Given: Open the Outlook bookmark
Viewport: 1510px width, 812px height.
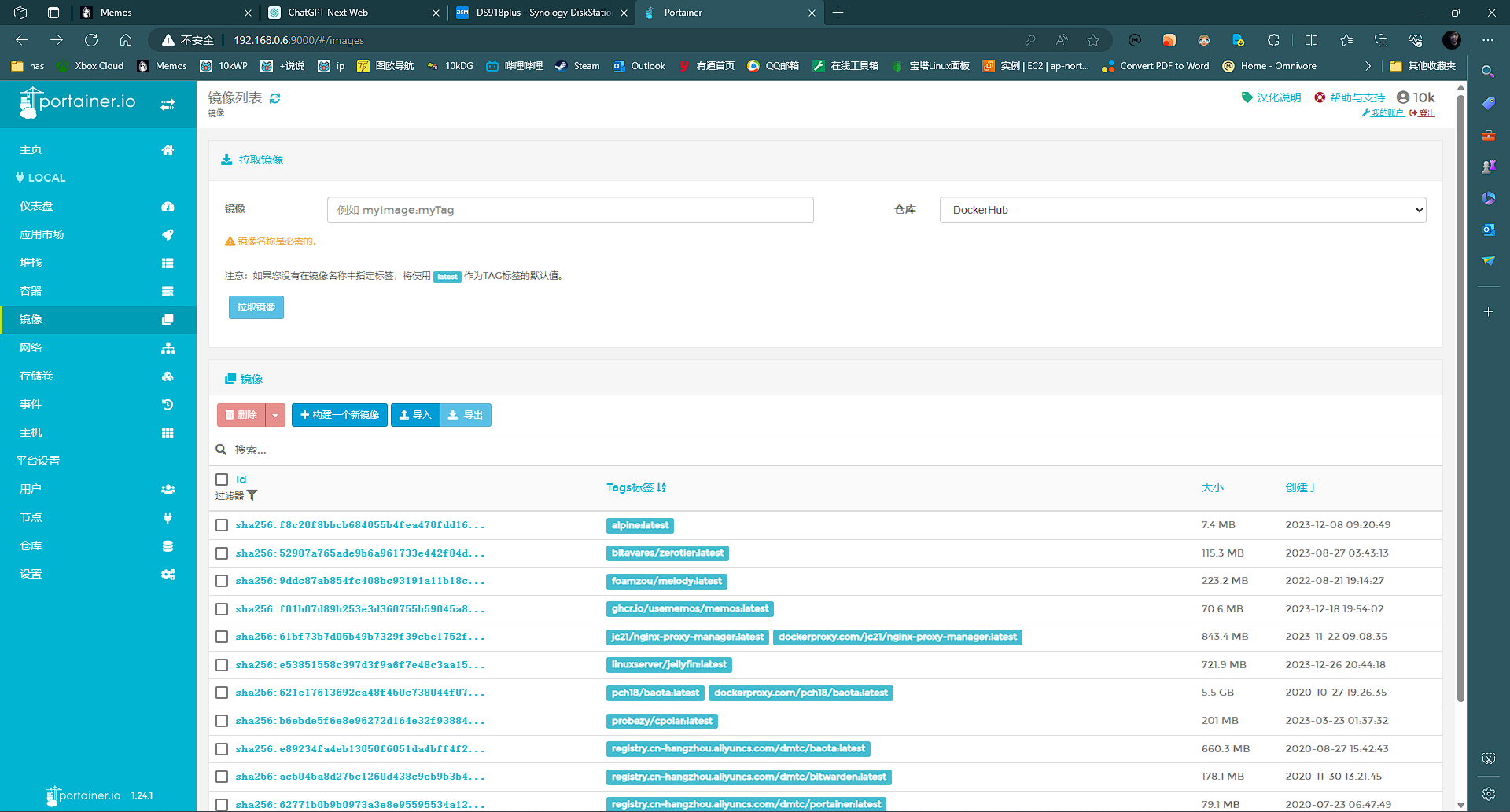Looking at the screenshot, I should click(x=639, y=66).
